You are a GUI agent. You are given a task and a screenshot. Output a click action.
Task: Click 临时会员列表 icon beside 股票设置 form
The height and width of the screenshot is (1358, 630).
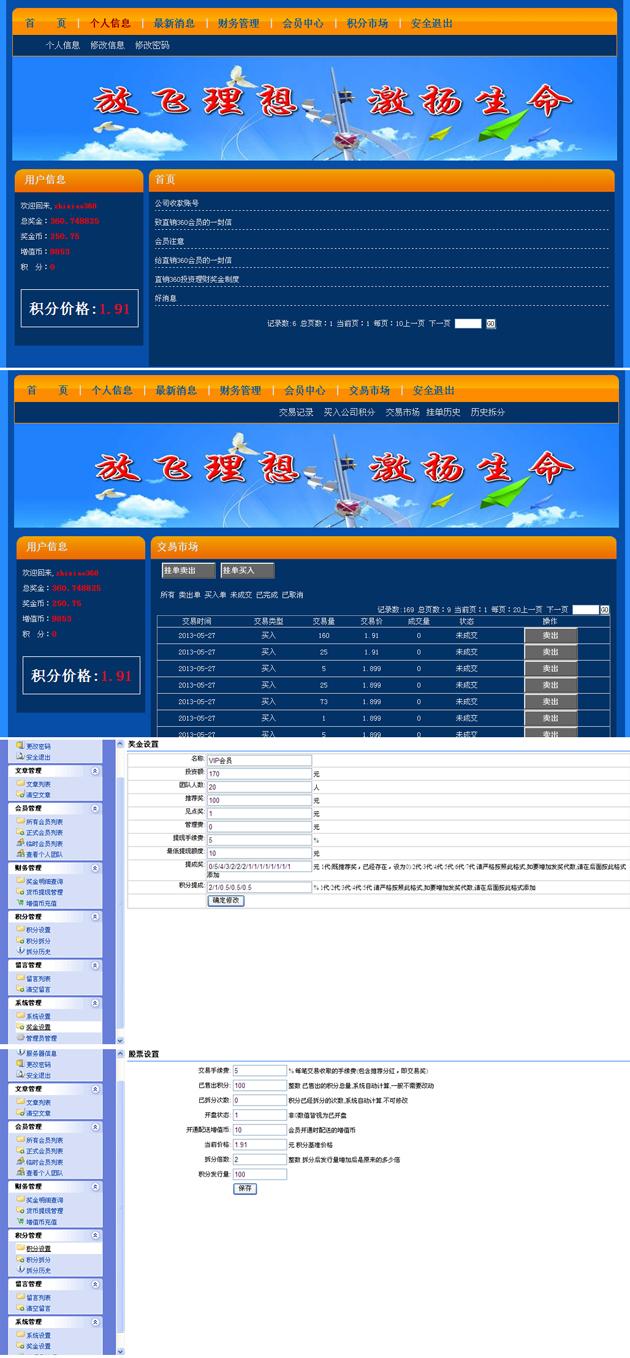[20, 1163]
